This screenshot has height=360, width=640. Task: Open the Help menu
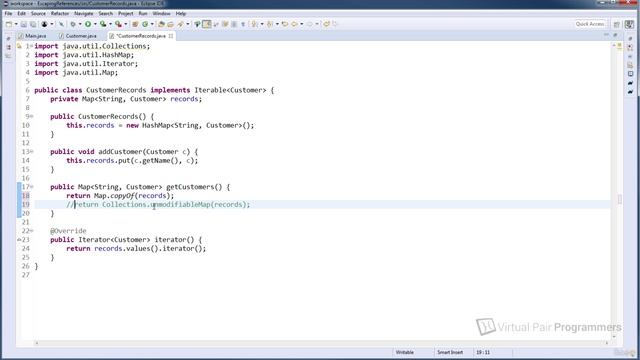(181, 13)
